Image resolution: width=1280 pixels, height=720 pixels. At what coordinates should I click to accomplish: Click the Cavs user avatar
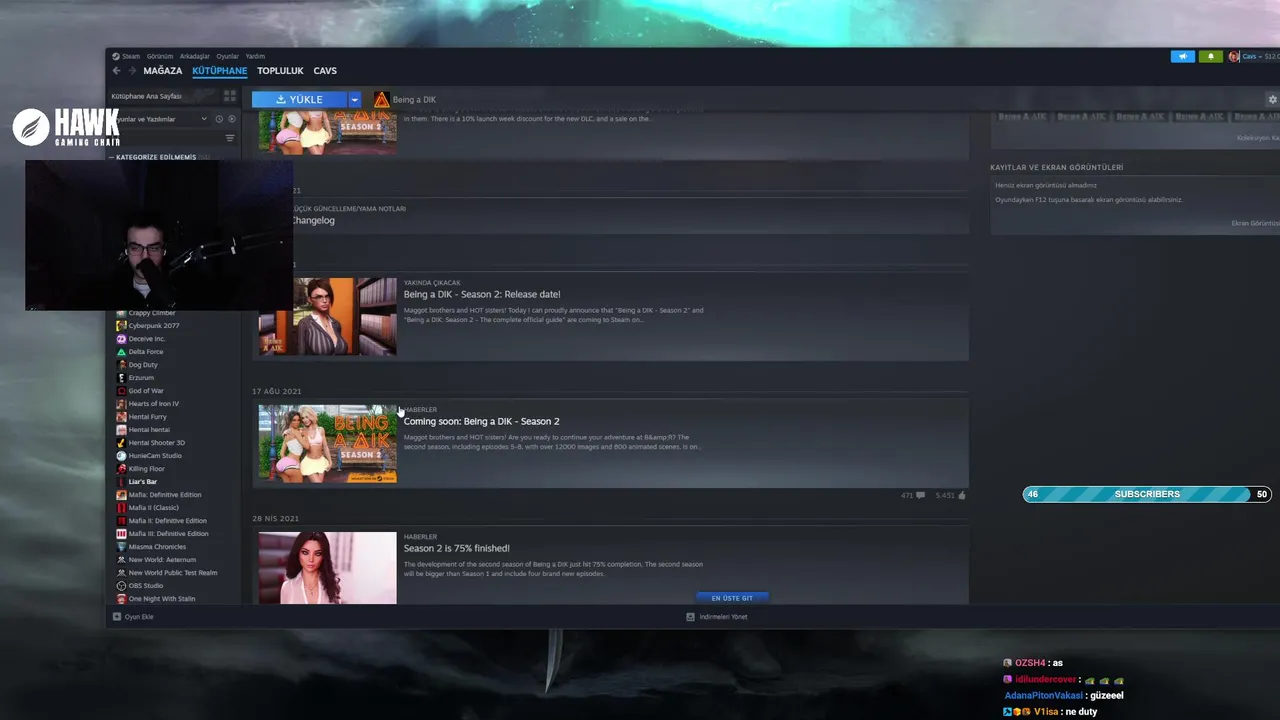pyautogui.click(x=1234, y=56)
